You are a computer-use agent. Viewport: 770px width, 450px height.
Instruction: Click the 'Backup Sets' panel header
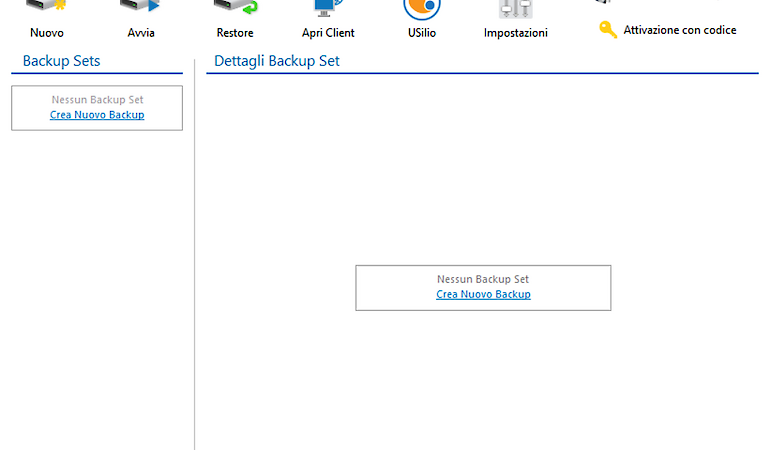coord(61,61)
